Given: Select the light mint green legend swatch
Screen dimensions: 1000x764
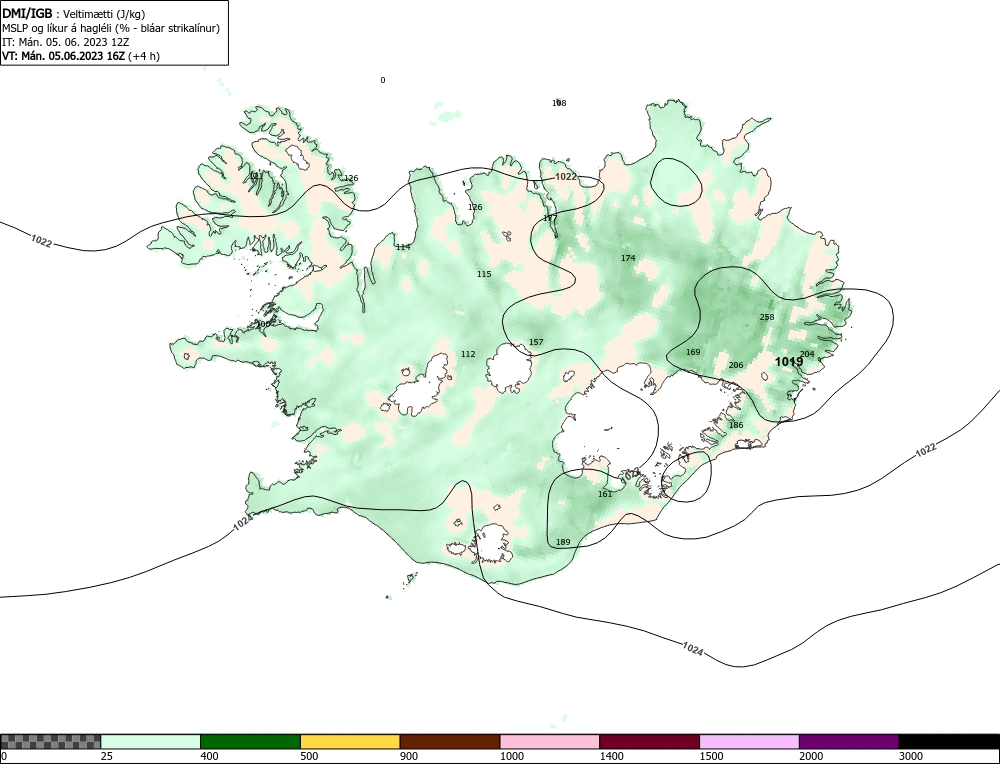Looking at the screenshot, I should pos(151,741).
